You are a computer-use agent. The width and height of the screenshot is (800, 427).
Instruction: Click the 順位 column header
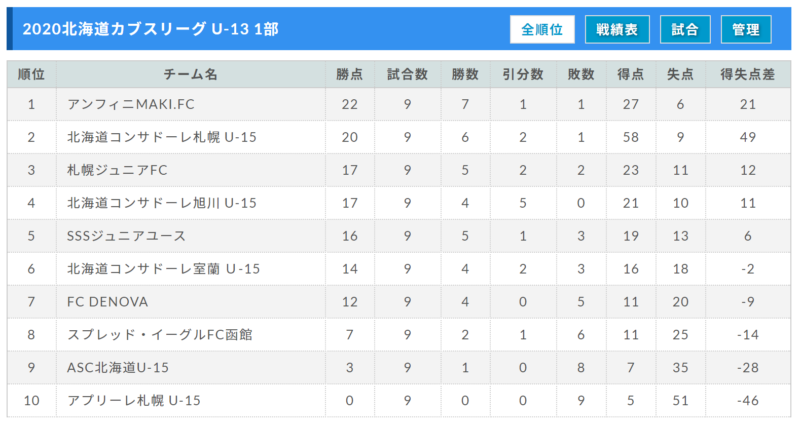[32, 74]
